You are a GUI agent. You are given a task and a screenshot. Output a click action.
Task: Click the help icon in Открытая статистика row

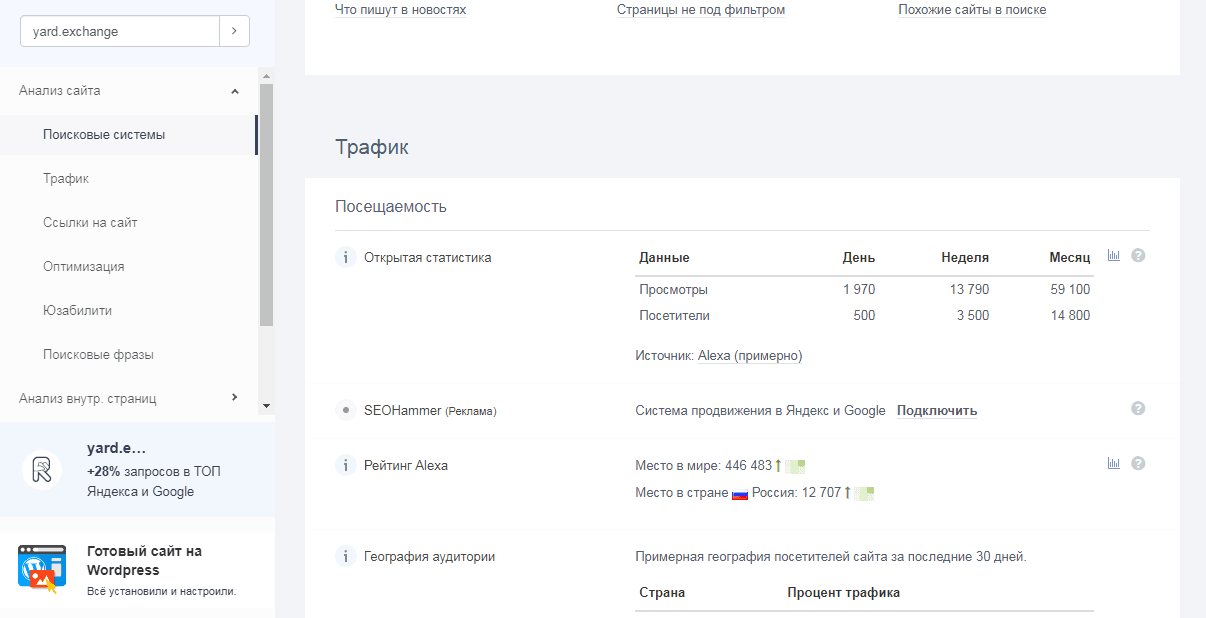tap(1137, 255)
